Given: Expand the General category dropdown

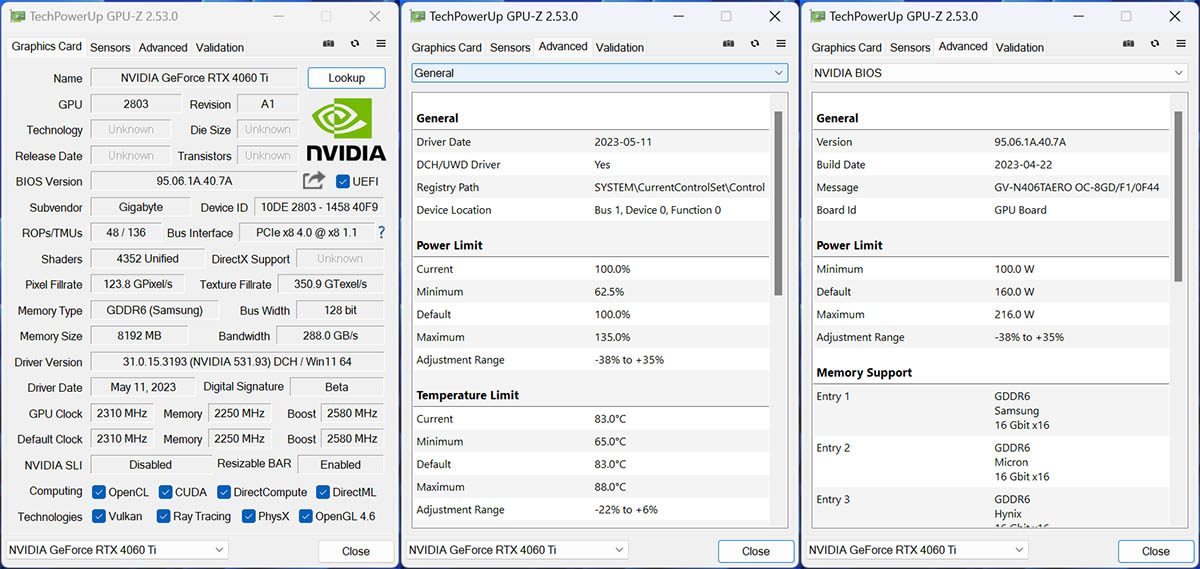Looking at the screenshot, I should click(x=599, y=73).
